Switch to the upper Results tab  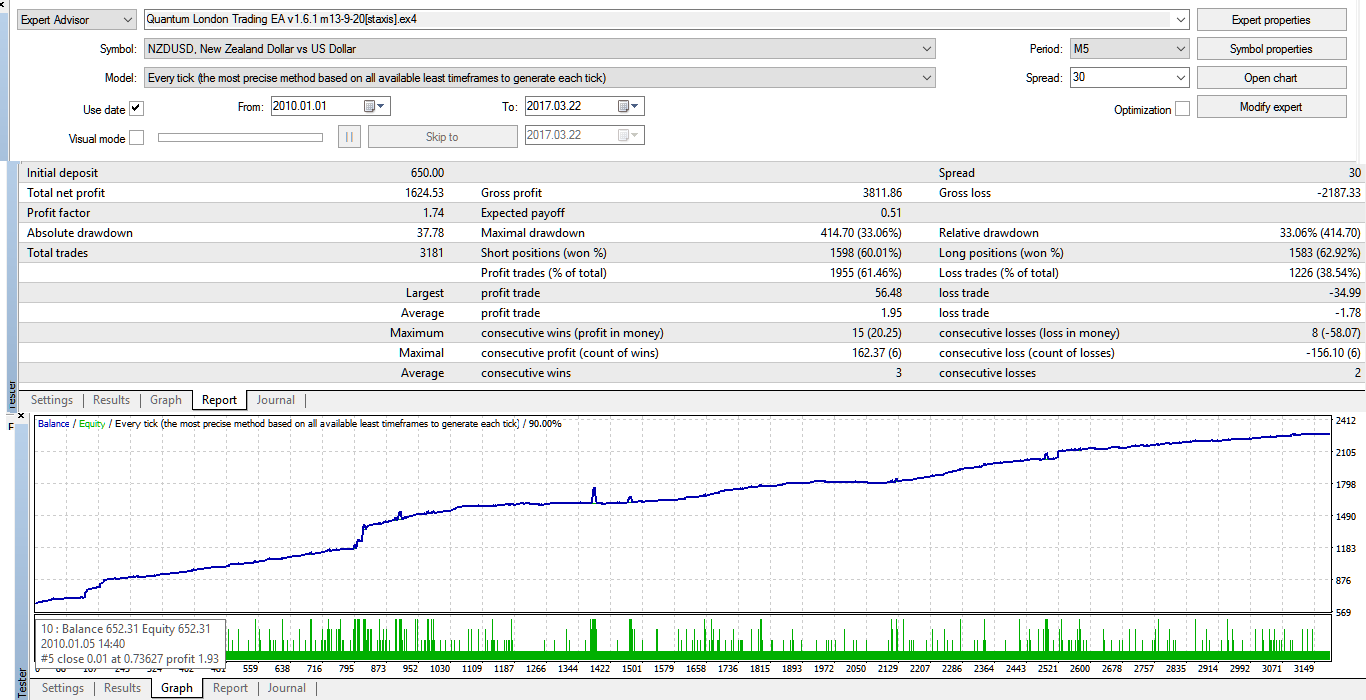[112, 400]
